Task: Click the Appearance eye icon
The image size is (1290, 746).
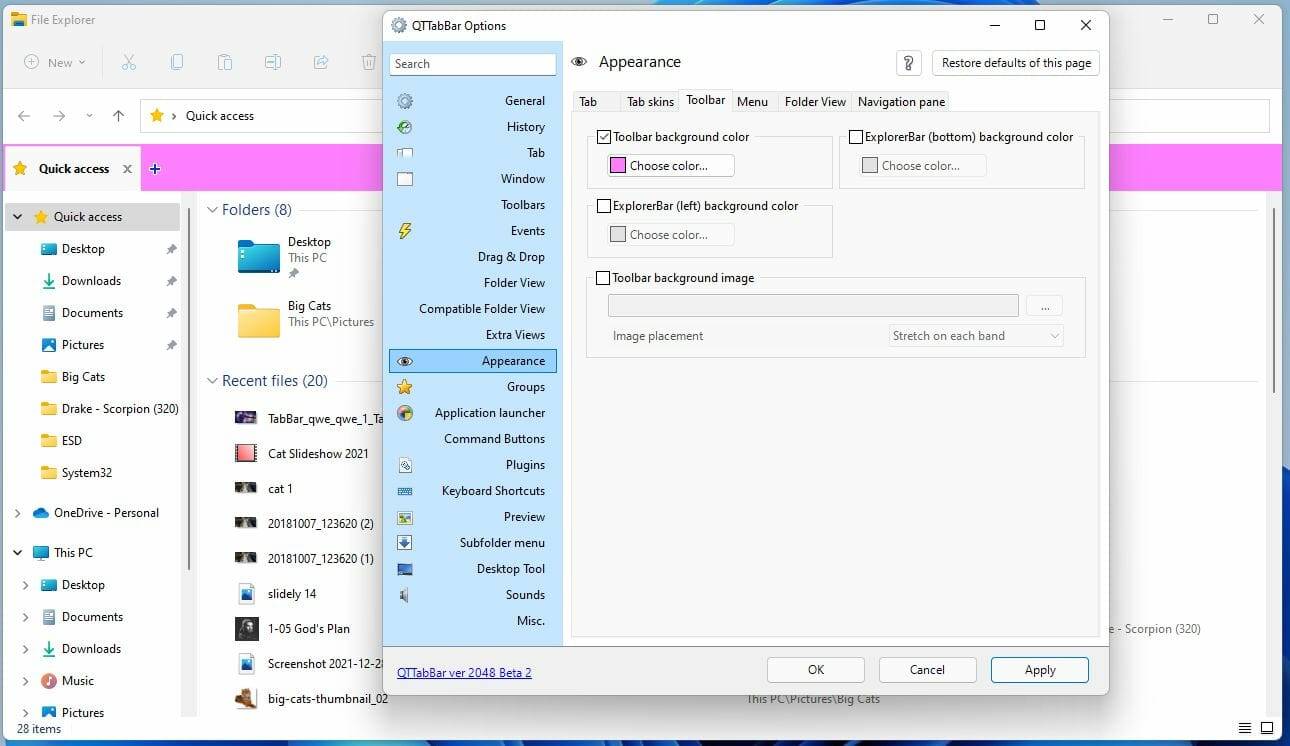Action: pyautogui.click(x=405, y=360)
